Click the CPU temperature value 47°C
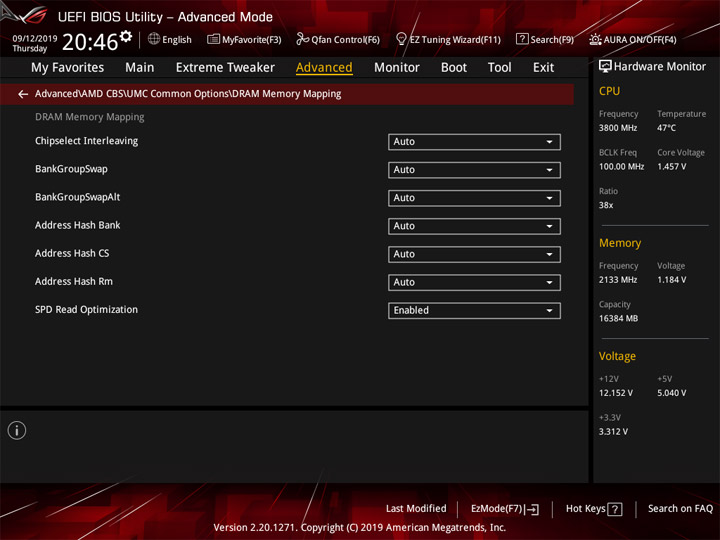720x540 pixels. coord(666,128)
